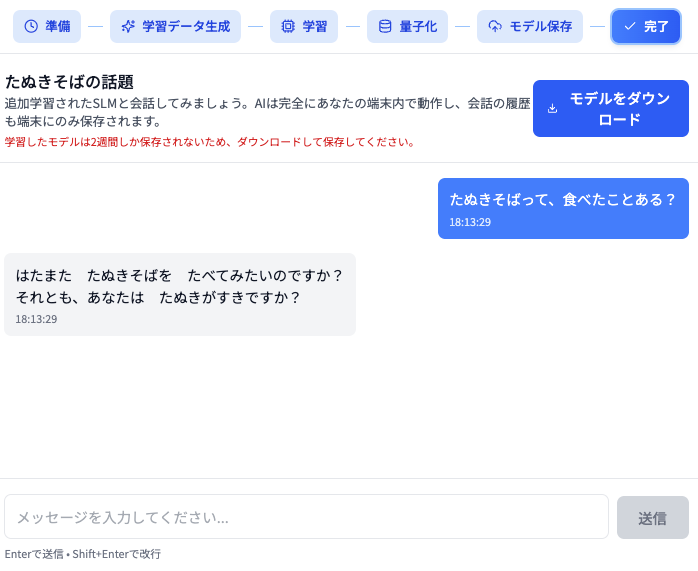Click the sparkle icon in 学習データ生成 step
Viewport: 698px width, 571px height.
pyautogui.click(x=128, y=26)
